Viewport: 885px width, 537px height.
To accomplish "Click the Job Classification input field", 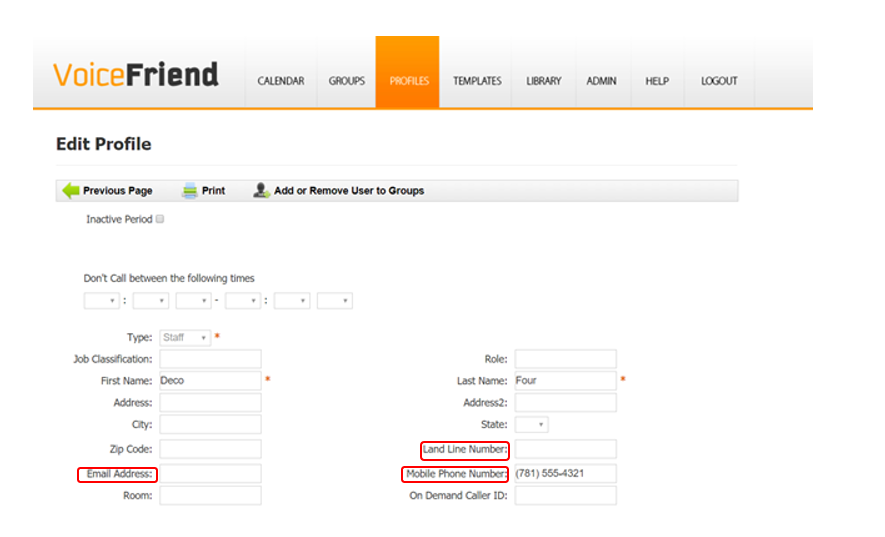I will point(211,359).
